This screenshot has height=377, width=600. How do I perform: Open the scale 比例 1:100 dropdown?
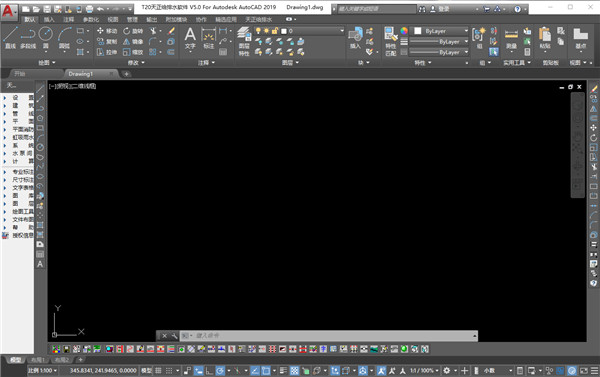(42, 370)
